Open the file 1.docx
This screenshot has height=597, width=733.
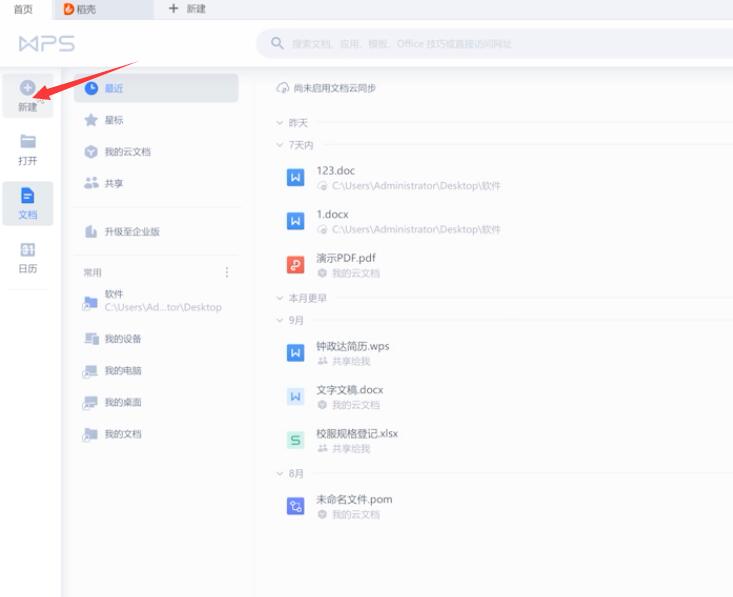tap(332, 215)
